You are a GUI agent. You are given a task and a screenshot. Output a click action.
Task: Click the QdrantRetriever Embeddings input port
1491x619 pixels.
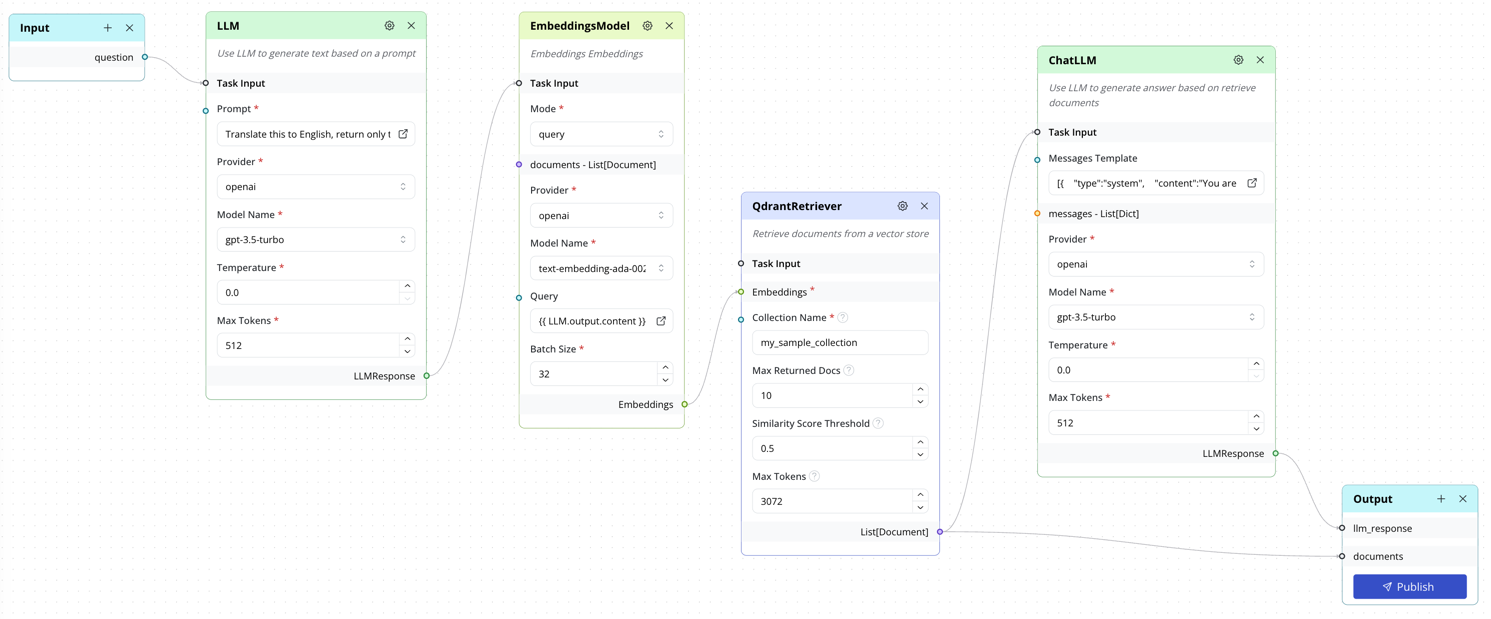(741, 292)
